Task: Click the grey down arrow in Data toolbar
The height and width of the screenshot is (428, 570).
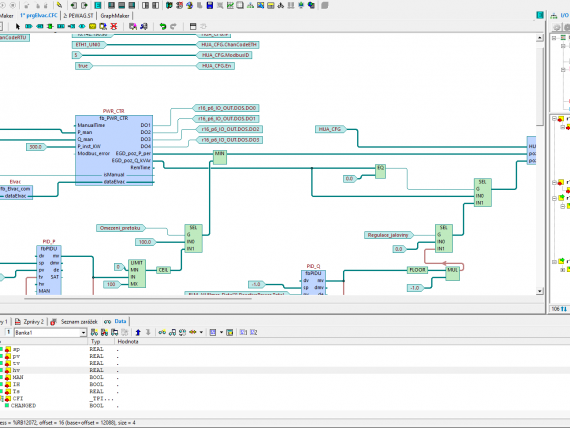Action: click(x=148, y=332)
